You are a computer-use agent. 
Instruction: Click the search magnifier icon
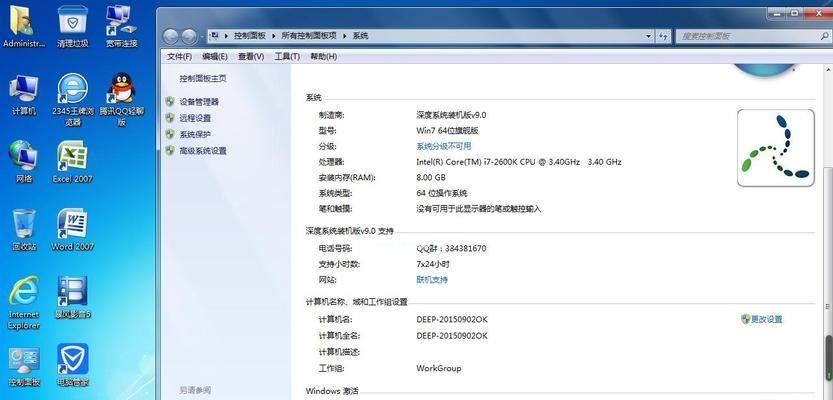[824, 36]
